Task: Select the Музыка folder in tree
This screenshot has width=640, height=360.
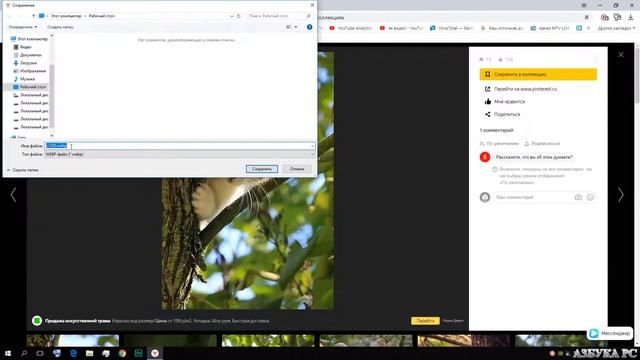Action: coord(24,79)
